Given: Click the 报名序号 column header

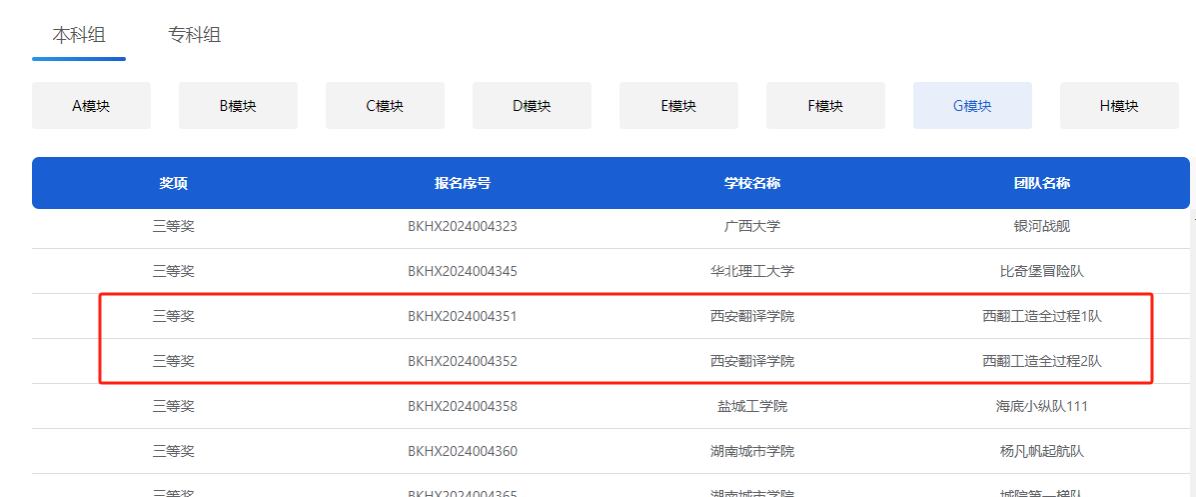Looking at the screenshot, I should 462,183.
